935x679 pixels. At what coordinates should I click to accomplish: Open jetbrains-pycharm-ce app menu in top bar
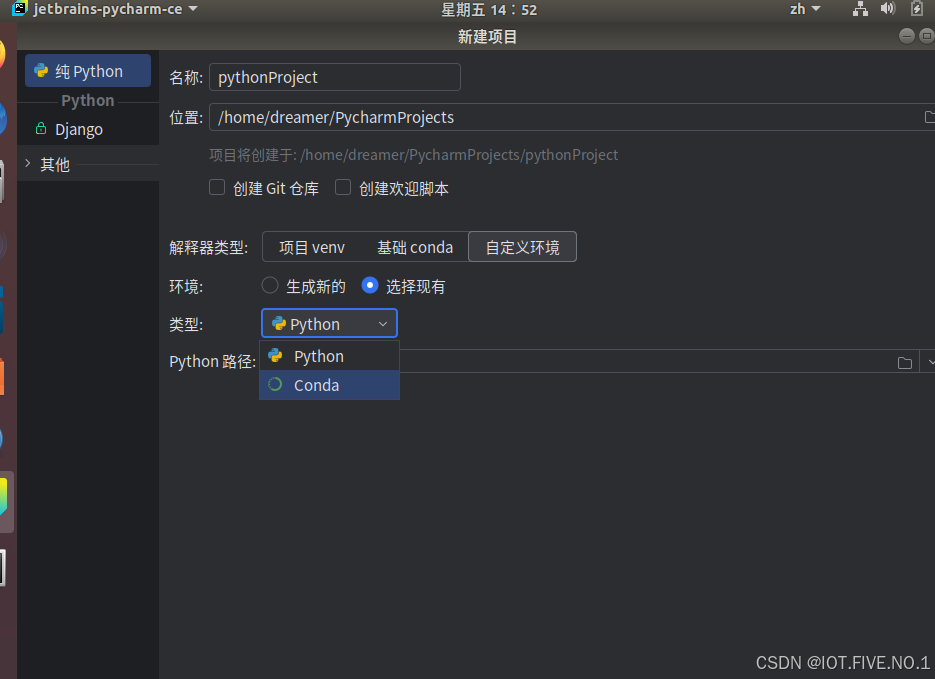click(x=107, y=9)
